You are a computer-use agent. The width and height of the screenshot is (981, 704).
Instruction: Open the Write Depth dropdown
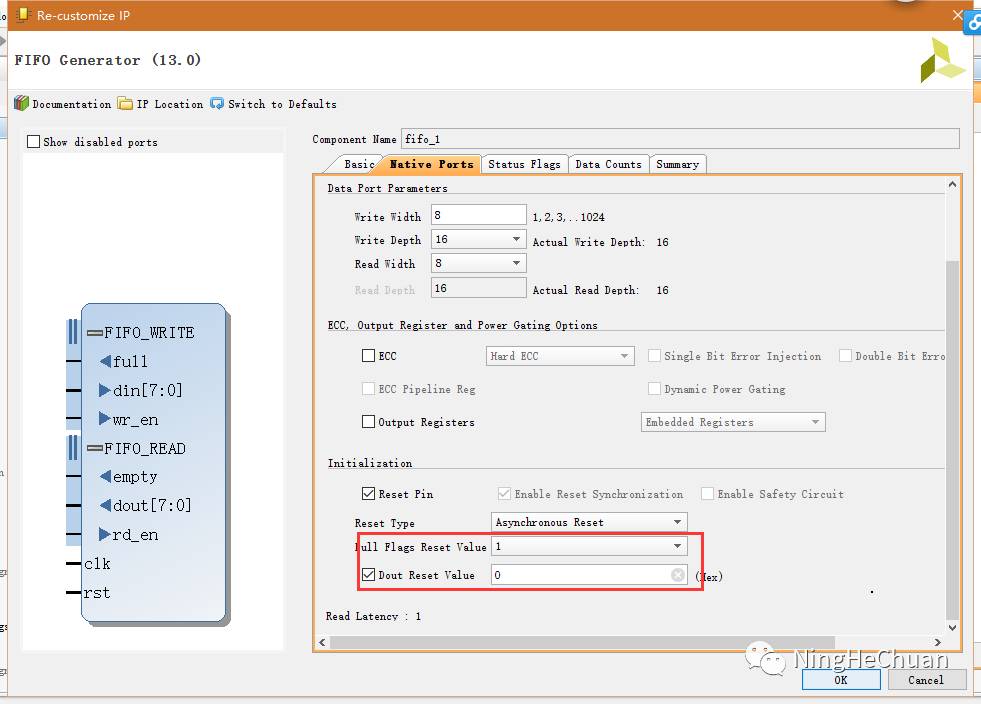516,240
